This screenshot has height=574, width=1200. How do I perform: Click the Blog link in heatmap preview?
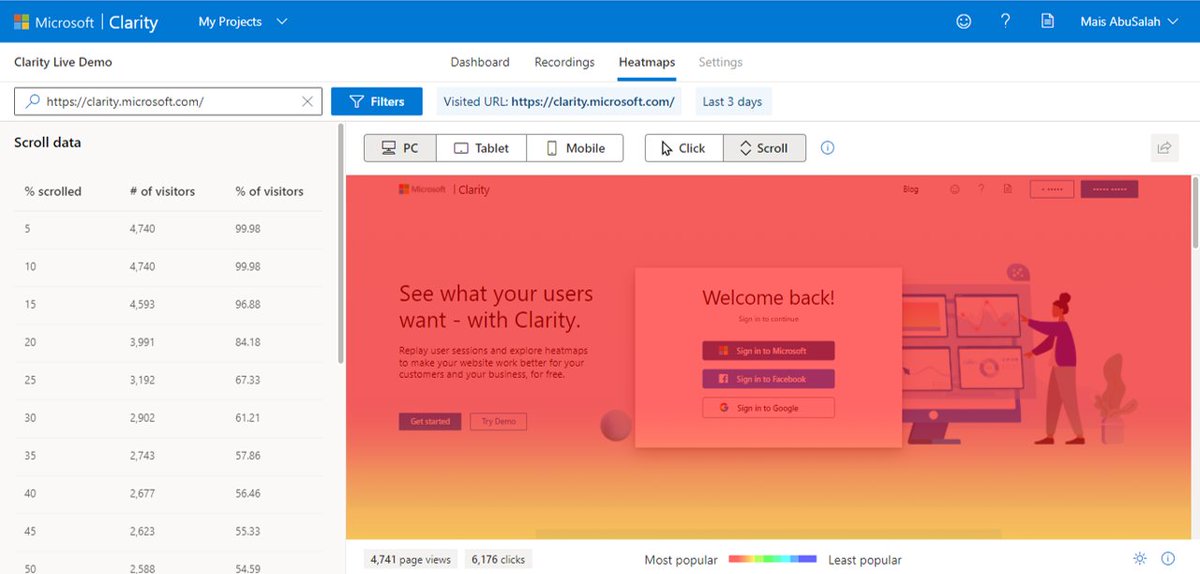coord(910,189)
